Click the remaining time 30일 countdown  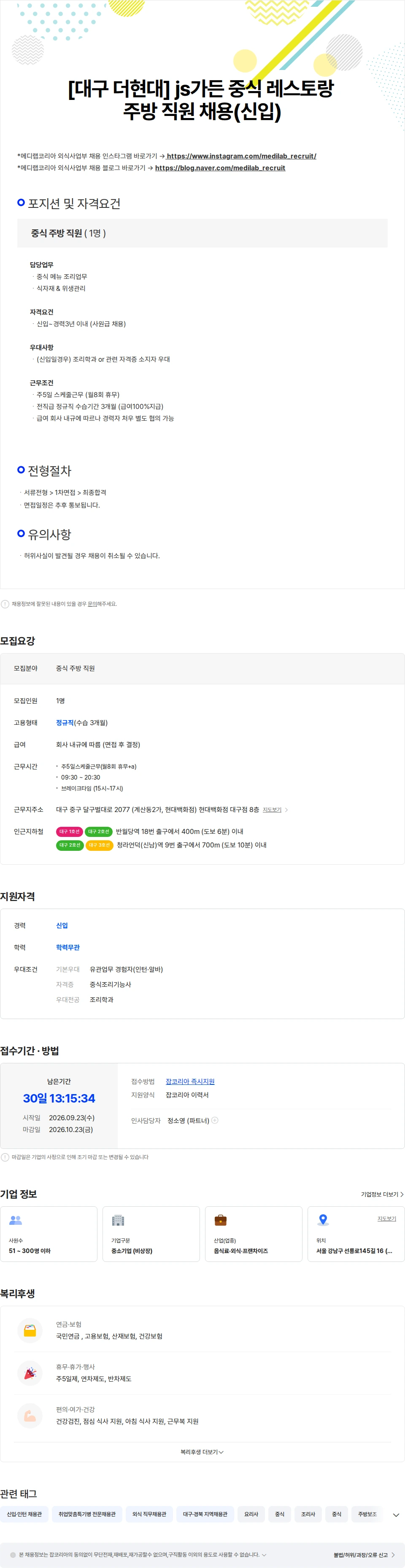(x=59, y=1098)
